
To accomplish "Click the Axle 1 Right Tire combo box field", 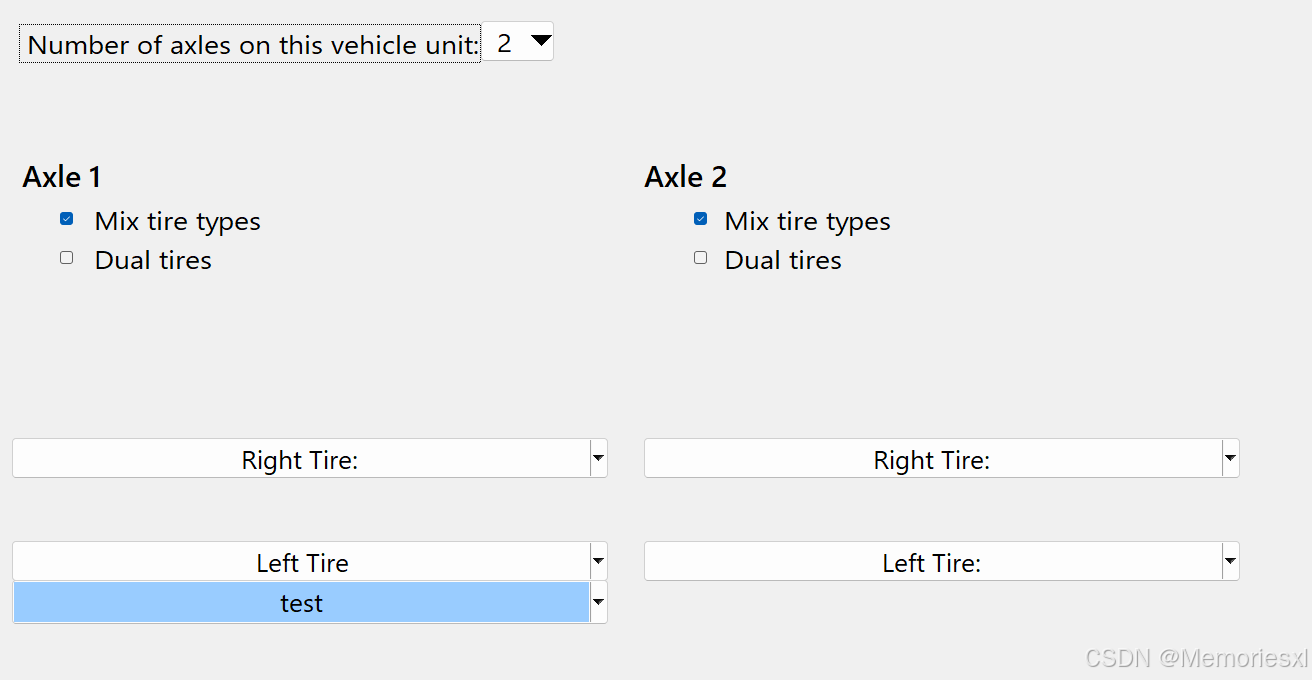I will coord(300,459).
